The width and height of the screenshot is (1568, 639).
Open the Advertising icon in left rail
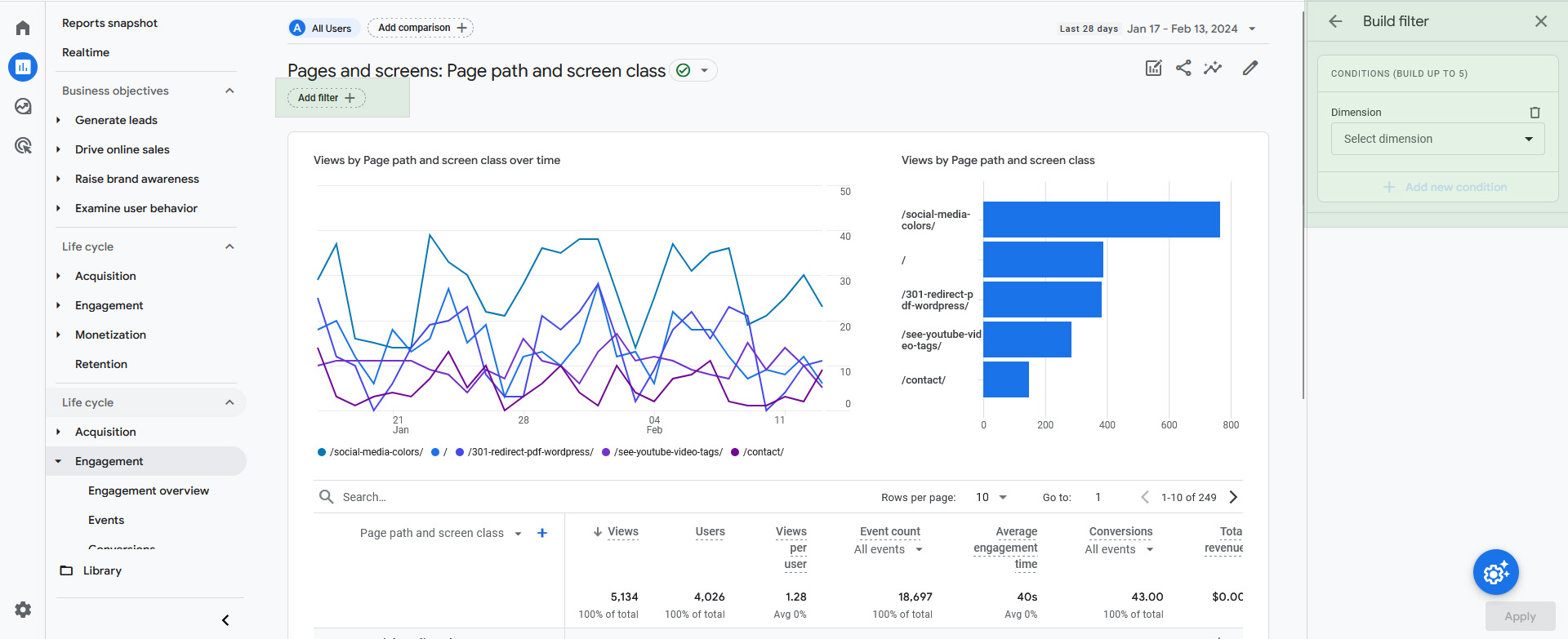click(23, 145)
